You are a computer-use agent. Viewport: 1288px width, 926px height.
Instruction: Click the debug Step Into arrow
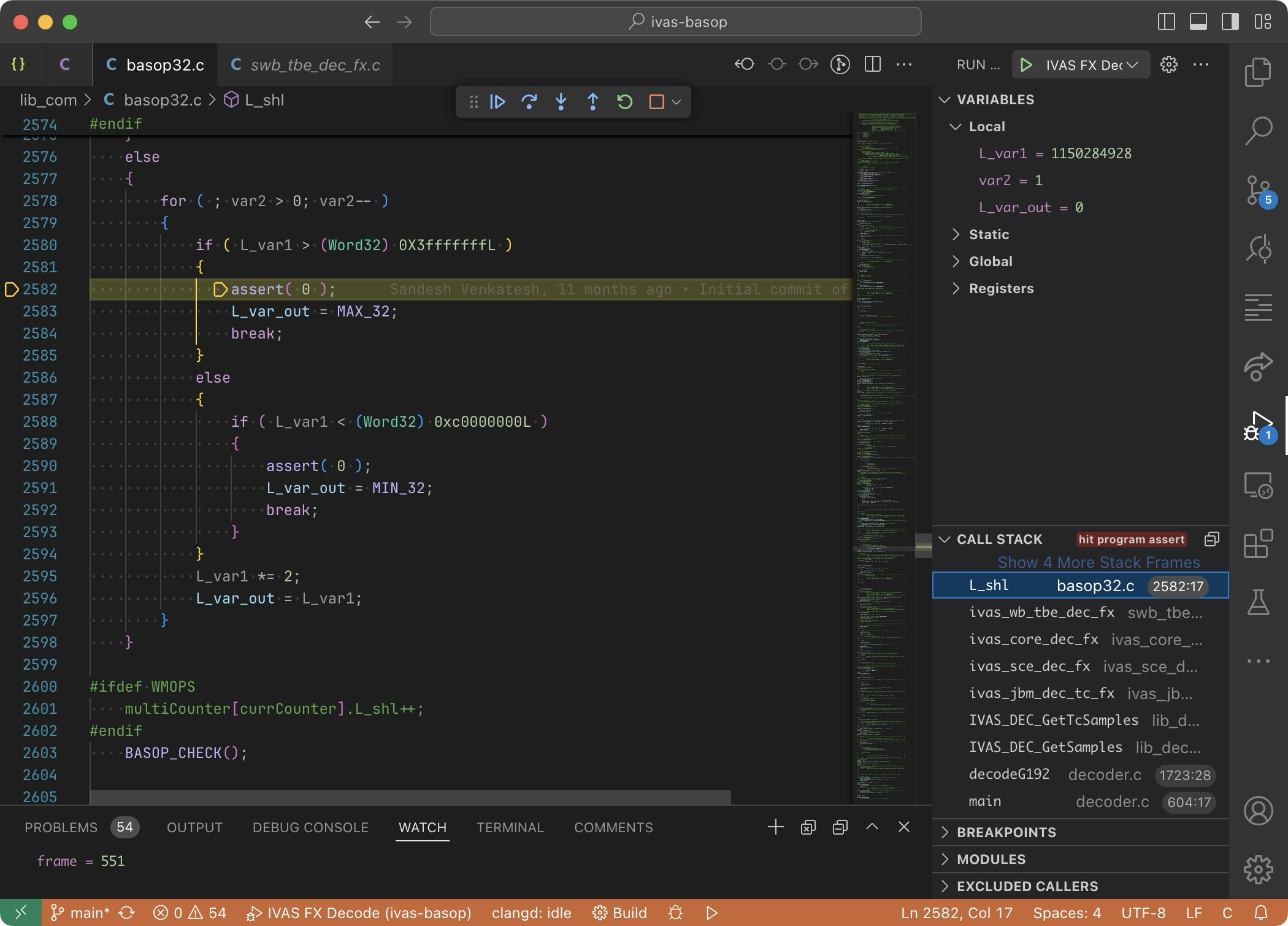pos(561,102)
